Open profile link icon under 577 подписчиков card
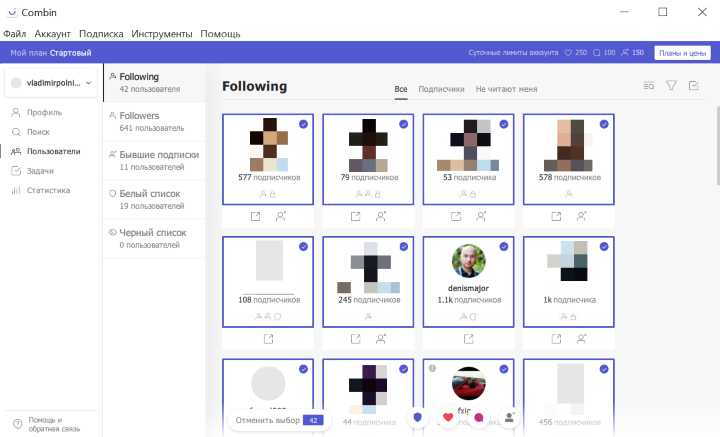Screen dimensions: 720x437 255,216
